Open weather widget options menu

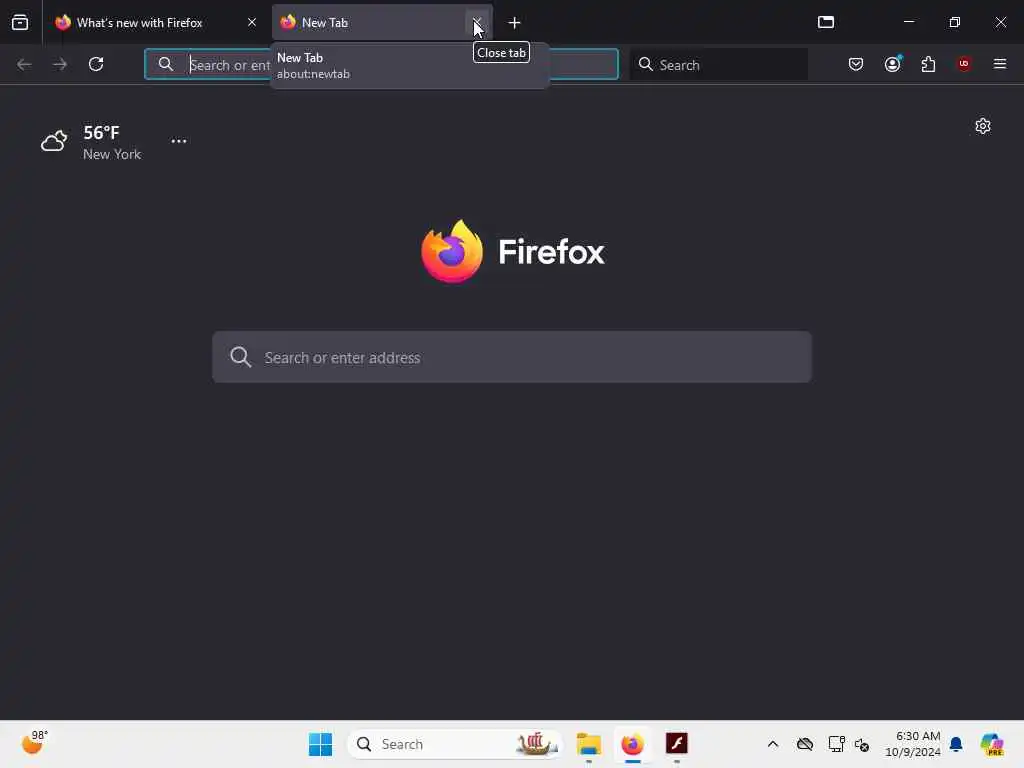click(179, 141)
